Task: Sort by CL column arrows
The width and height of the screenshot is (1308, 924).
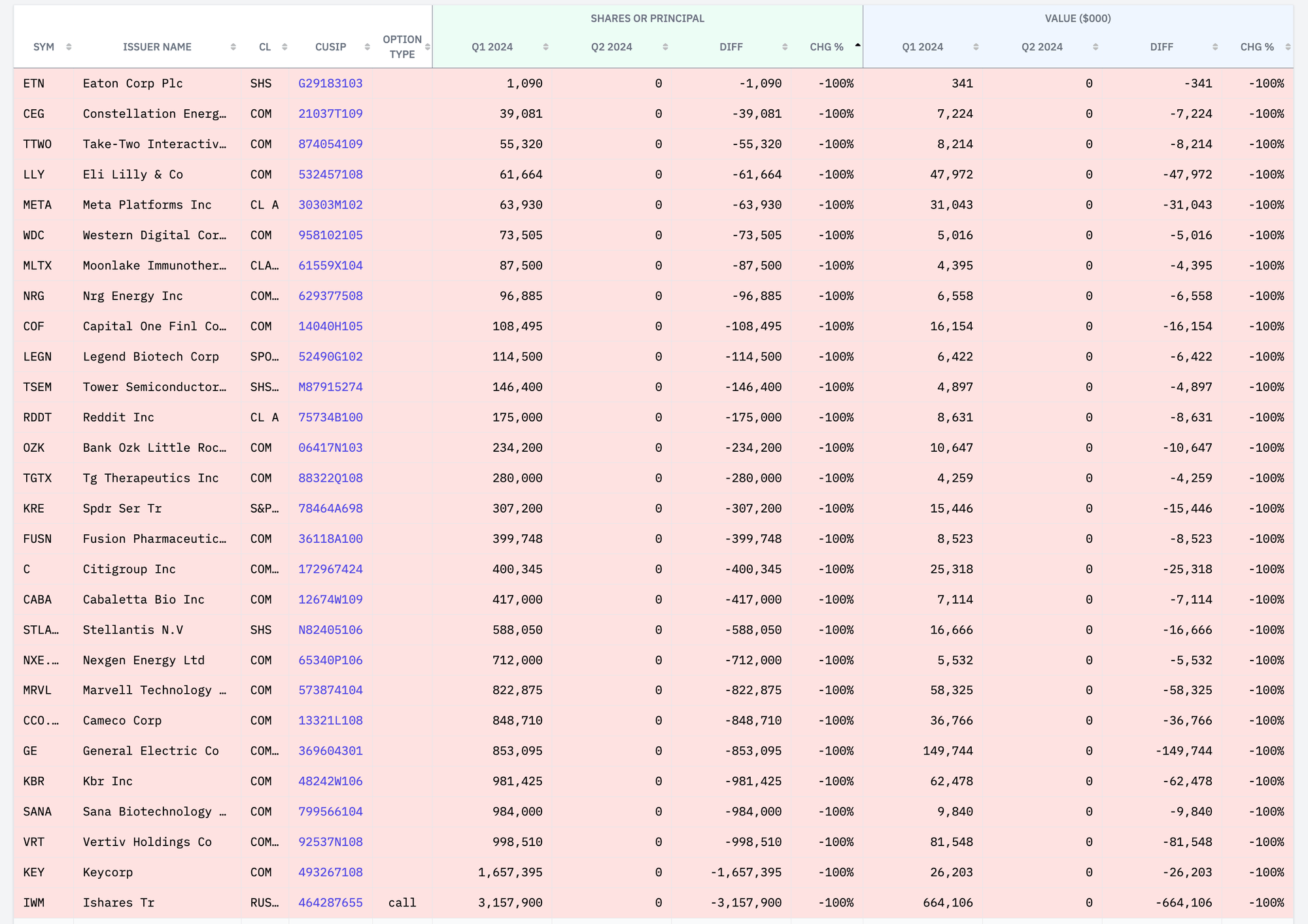Action: [x=284, y=47]
